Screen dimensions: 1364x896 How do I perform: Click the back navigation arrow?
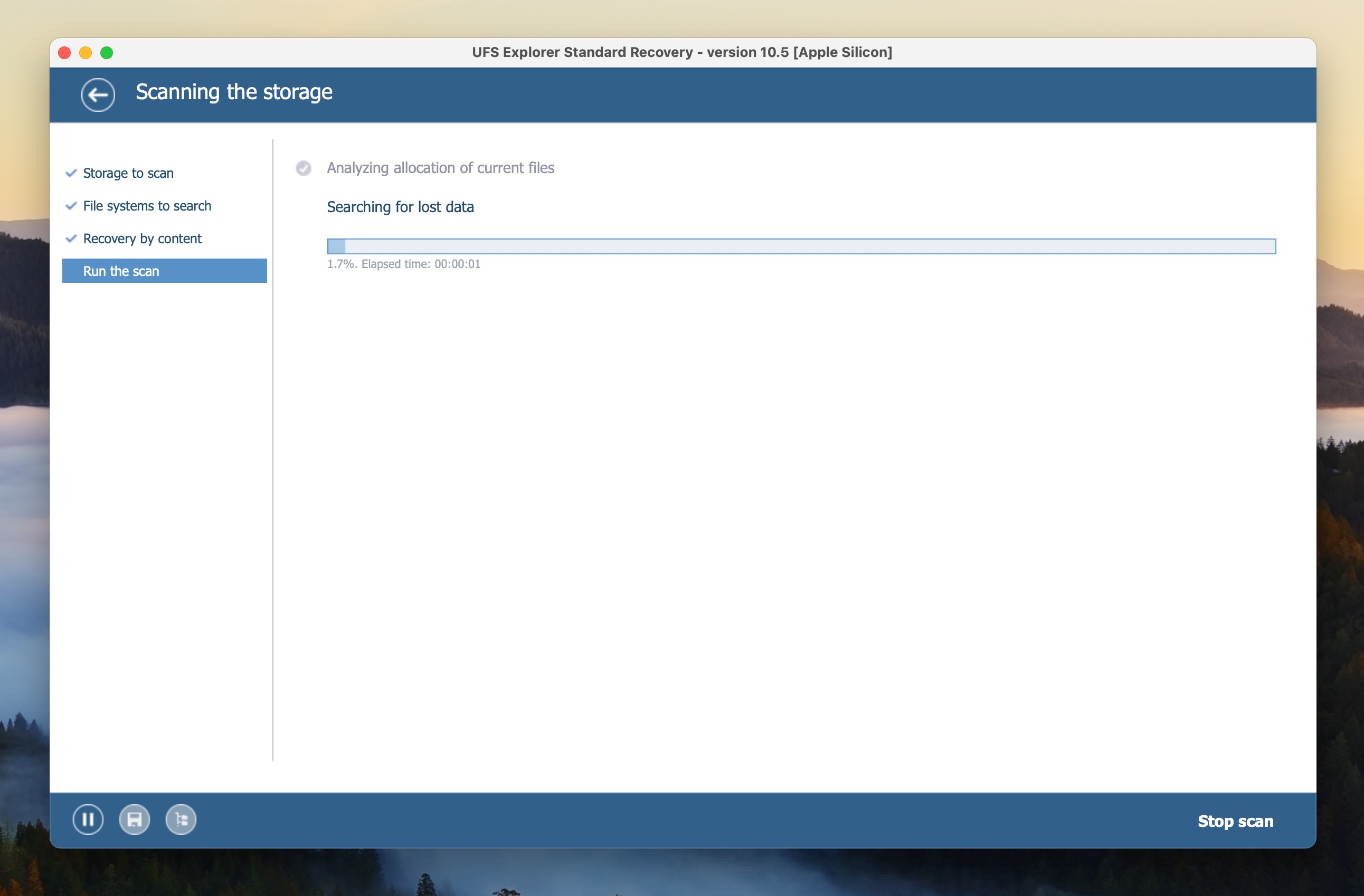(x=97, y=94)
